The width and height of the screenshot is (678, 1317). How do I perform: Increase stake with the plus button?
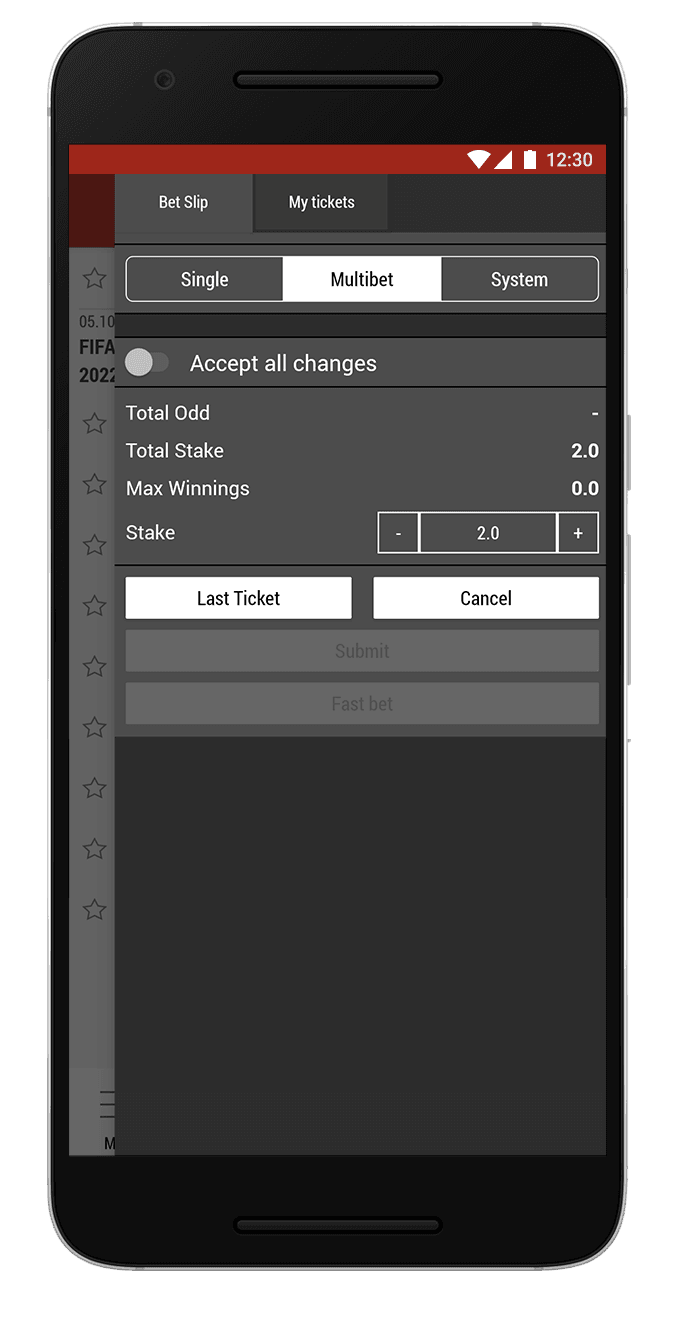coord(578,533)
